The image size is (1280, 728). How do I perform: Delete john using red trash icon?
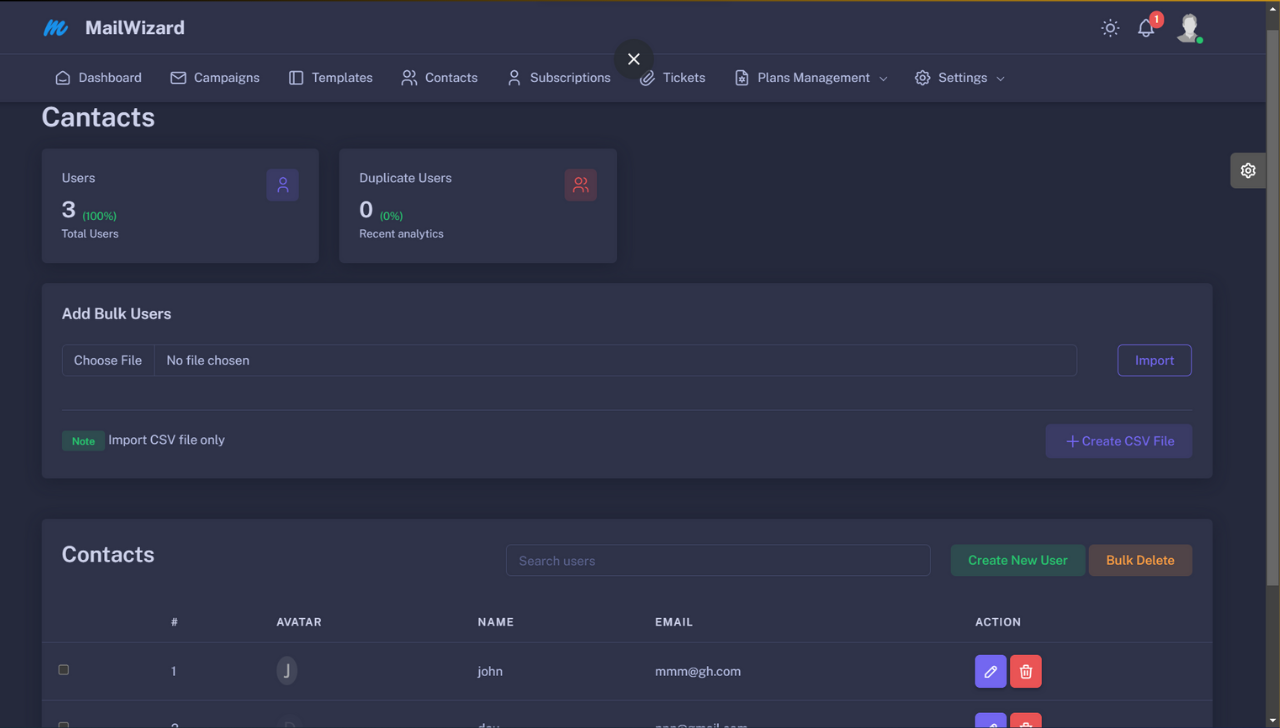coord(1025,672)
